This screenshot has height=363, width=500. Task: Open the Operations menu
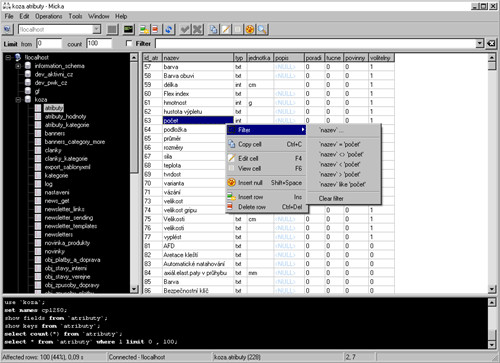coord(49,16)
